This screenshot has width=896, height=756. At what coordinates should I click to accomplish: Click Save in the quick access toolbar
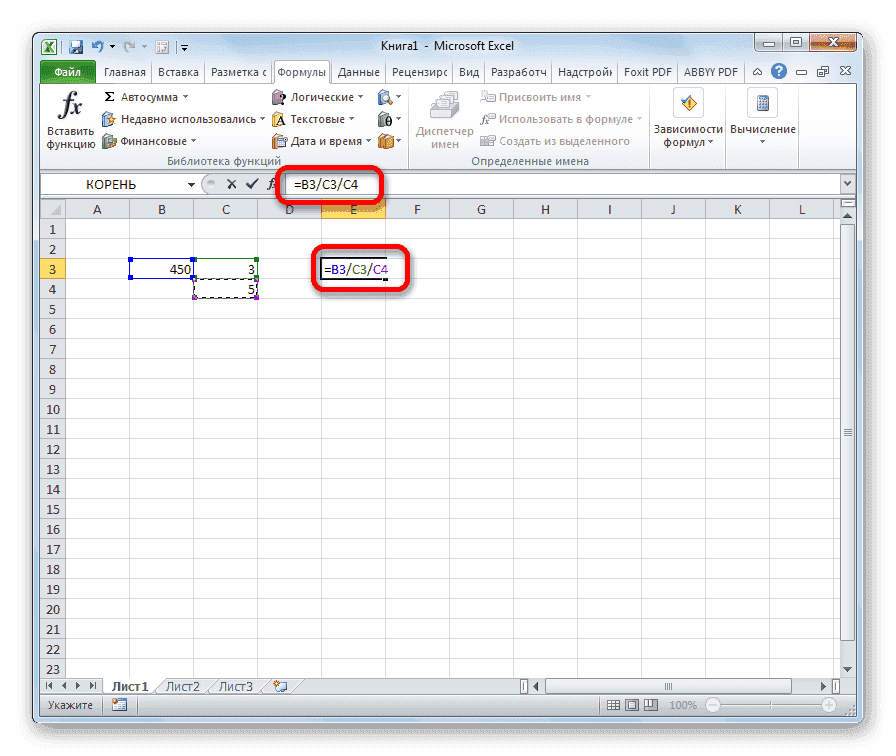[x=75, y=46]
